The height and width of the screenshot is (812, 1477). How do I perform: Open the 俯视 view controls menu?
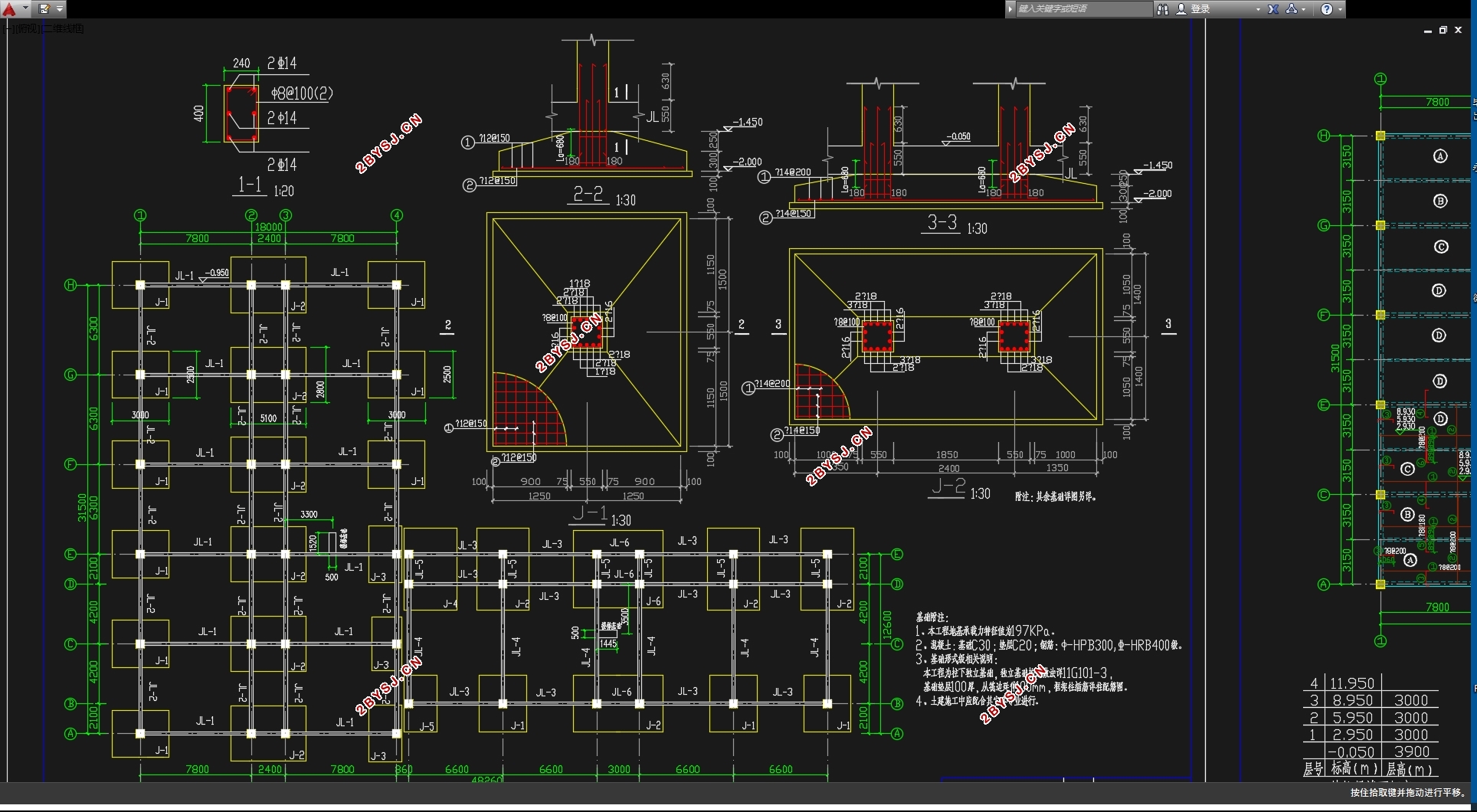click(26, 28)
